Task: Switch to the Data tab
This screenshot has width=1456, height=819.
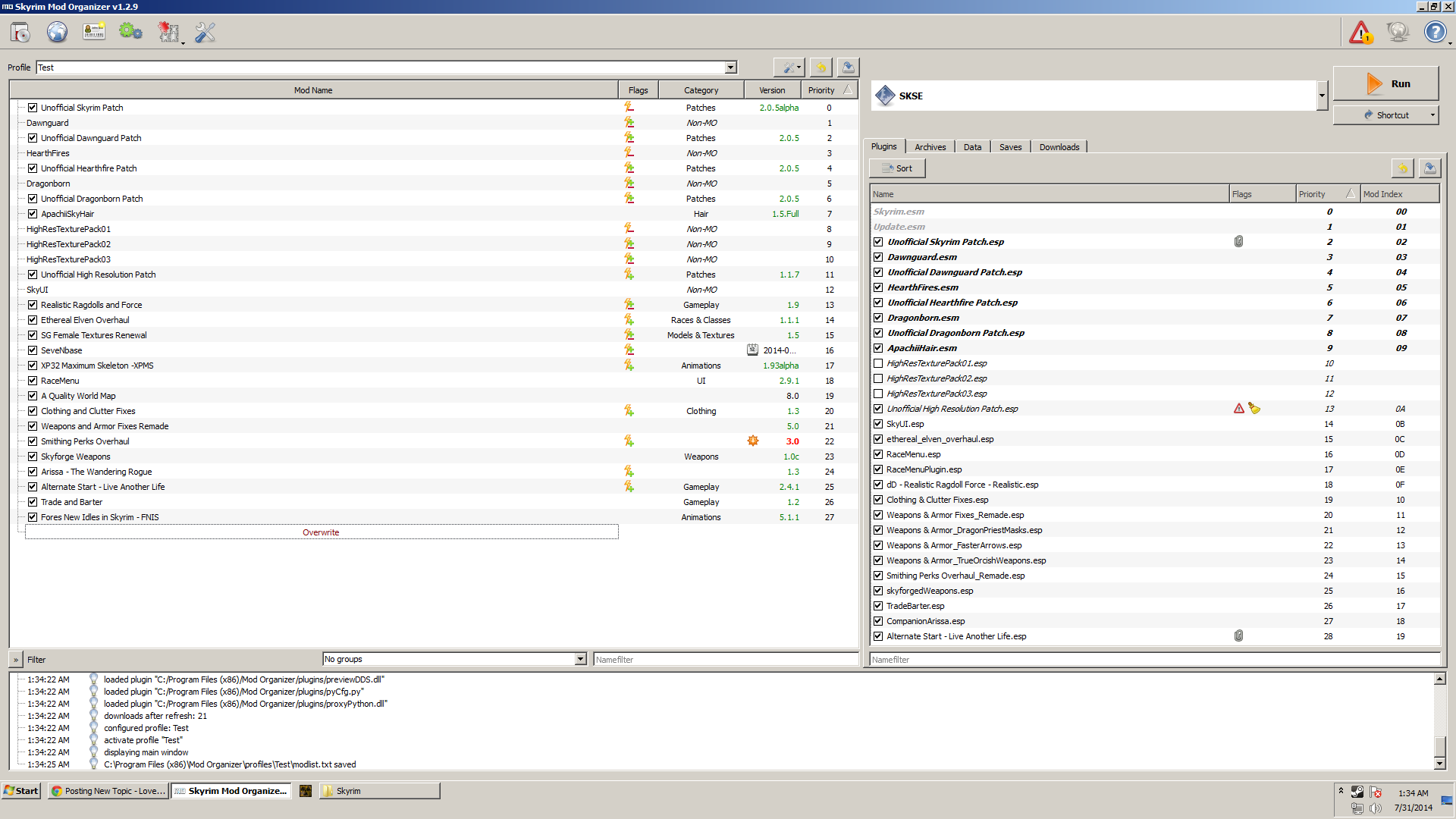Action: tap(972, 147)
